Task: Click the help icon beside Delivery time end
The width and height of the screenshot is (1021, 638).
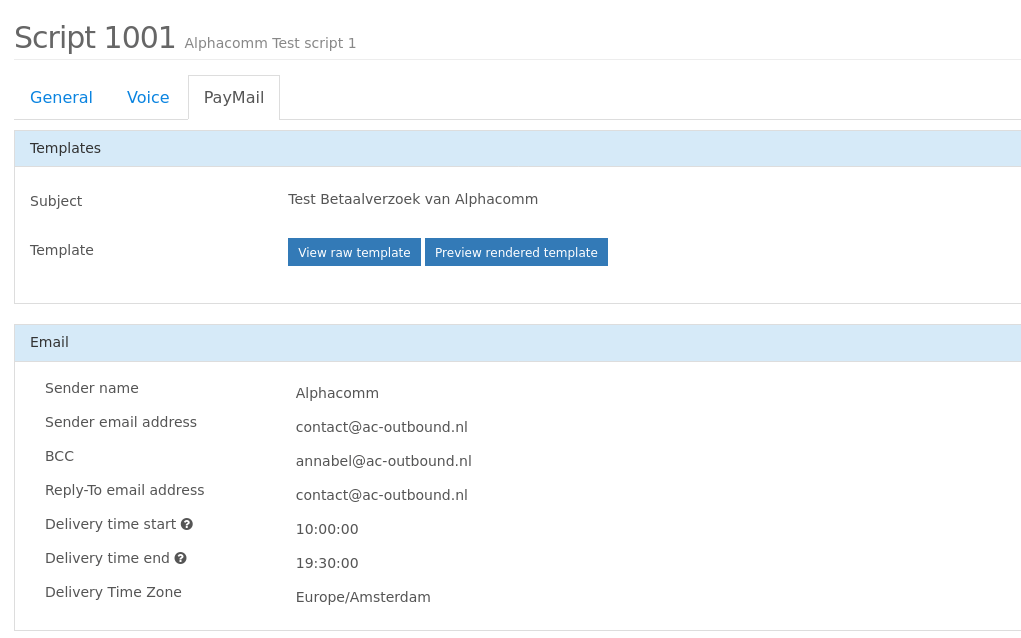Action: coord(180,558)
